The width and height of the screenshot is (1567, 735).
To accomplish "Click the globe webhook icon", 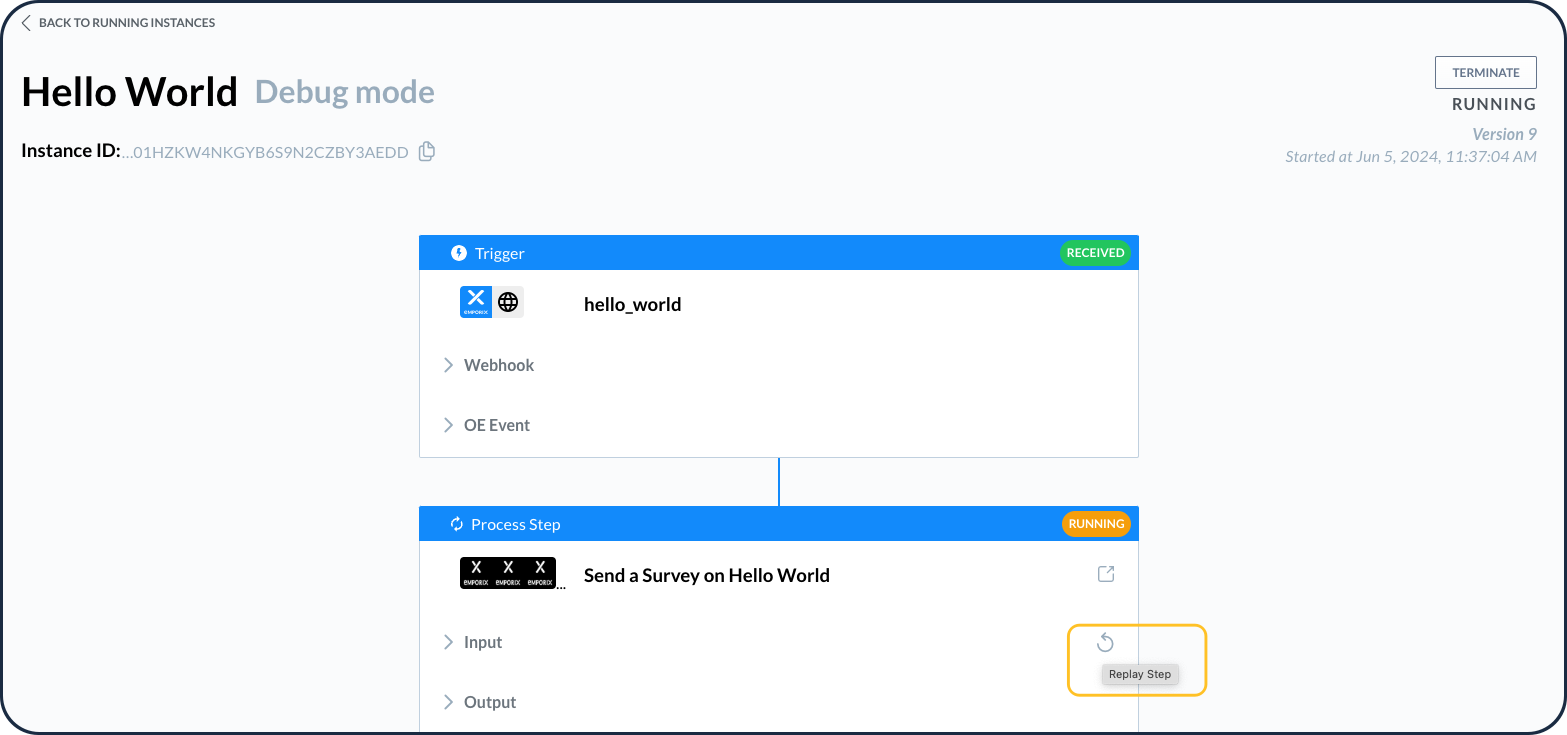I will (508, 302).
